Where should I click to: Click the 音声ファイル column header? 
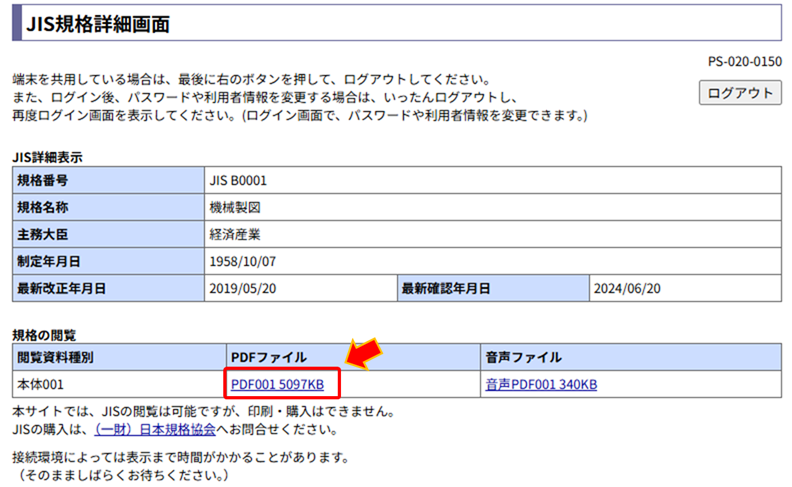click(x=523, y=357)
